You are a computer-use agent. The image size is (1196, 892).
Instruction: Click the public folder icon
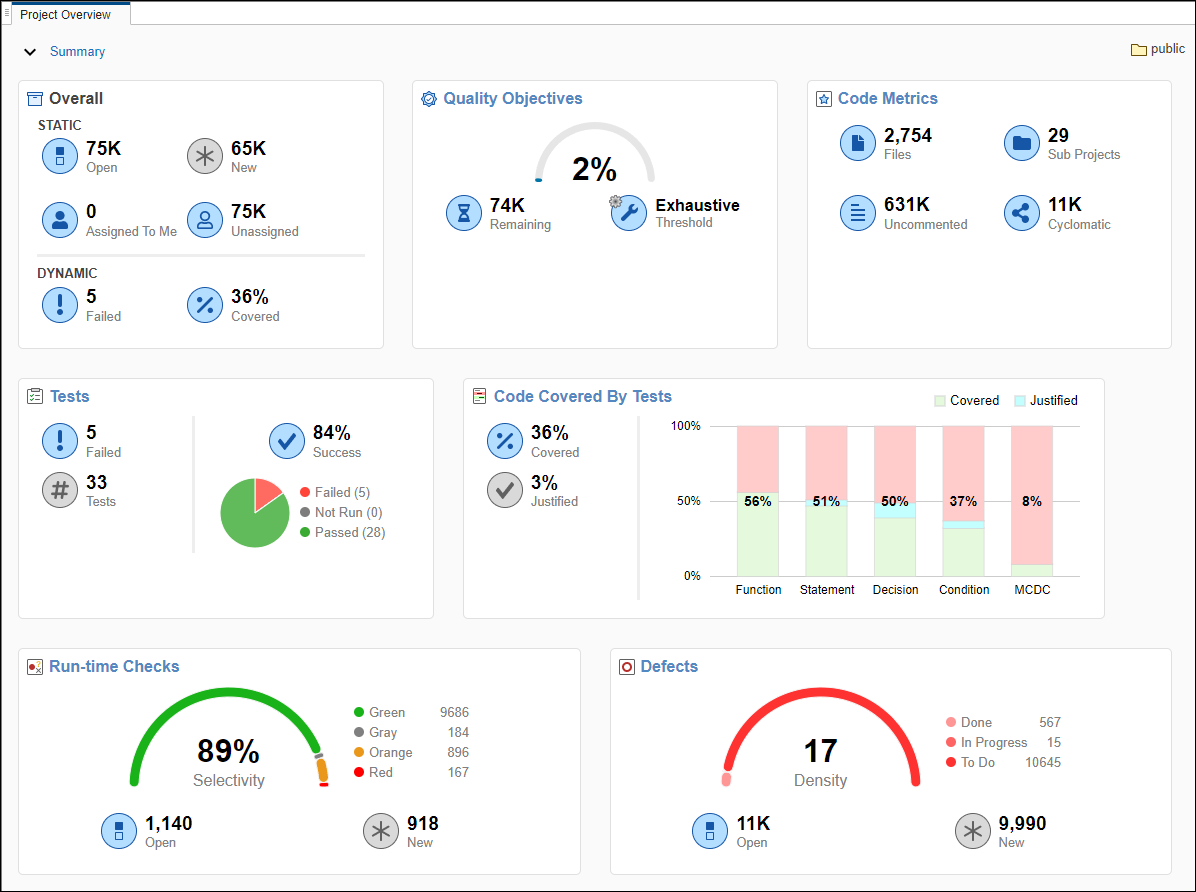1138,49
